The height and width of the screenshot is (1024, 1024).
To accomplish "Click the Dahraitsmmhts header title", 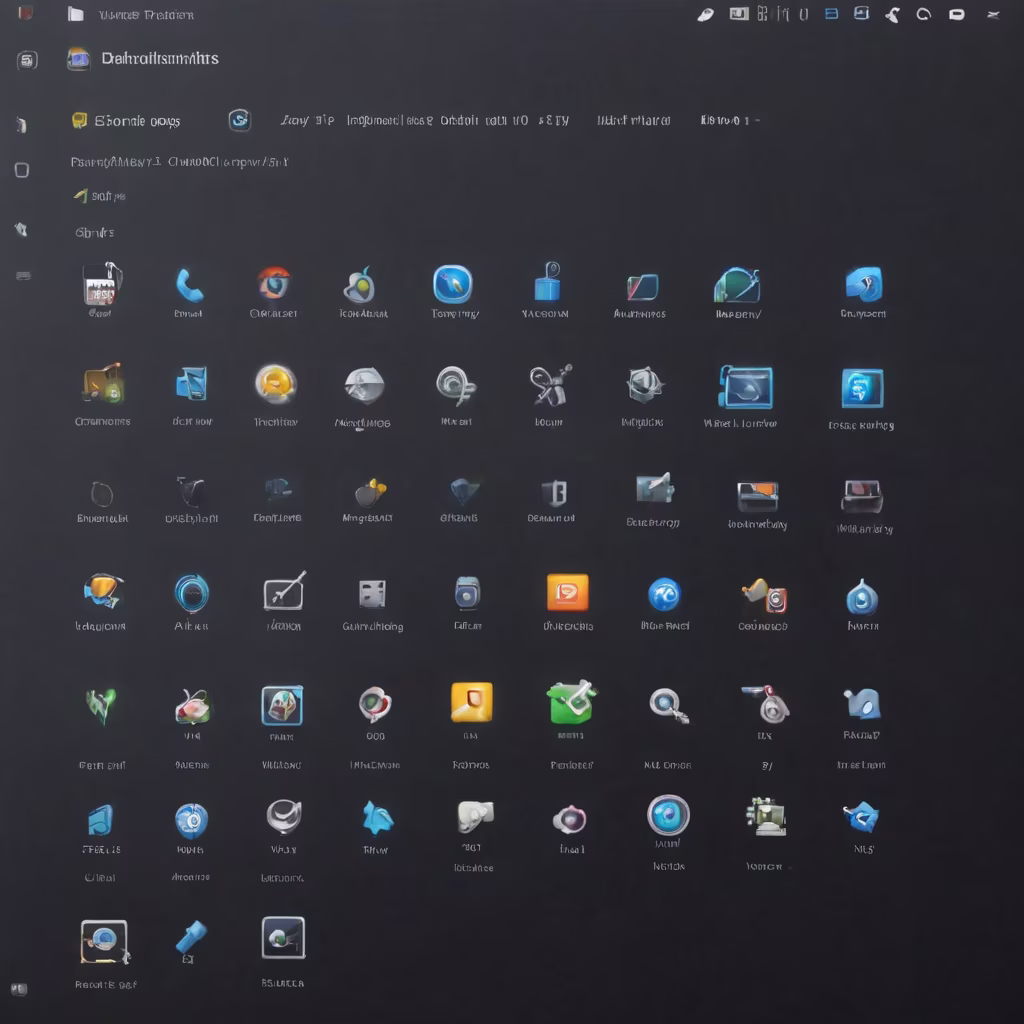I will (159, 59).
